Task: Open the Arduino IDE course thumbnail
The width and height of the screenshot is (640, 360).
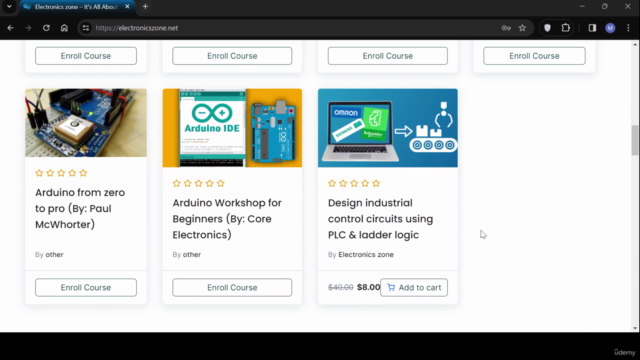Action: pyautogui.click(x=232, y=128)
